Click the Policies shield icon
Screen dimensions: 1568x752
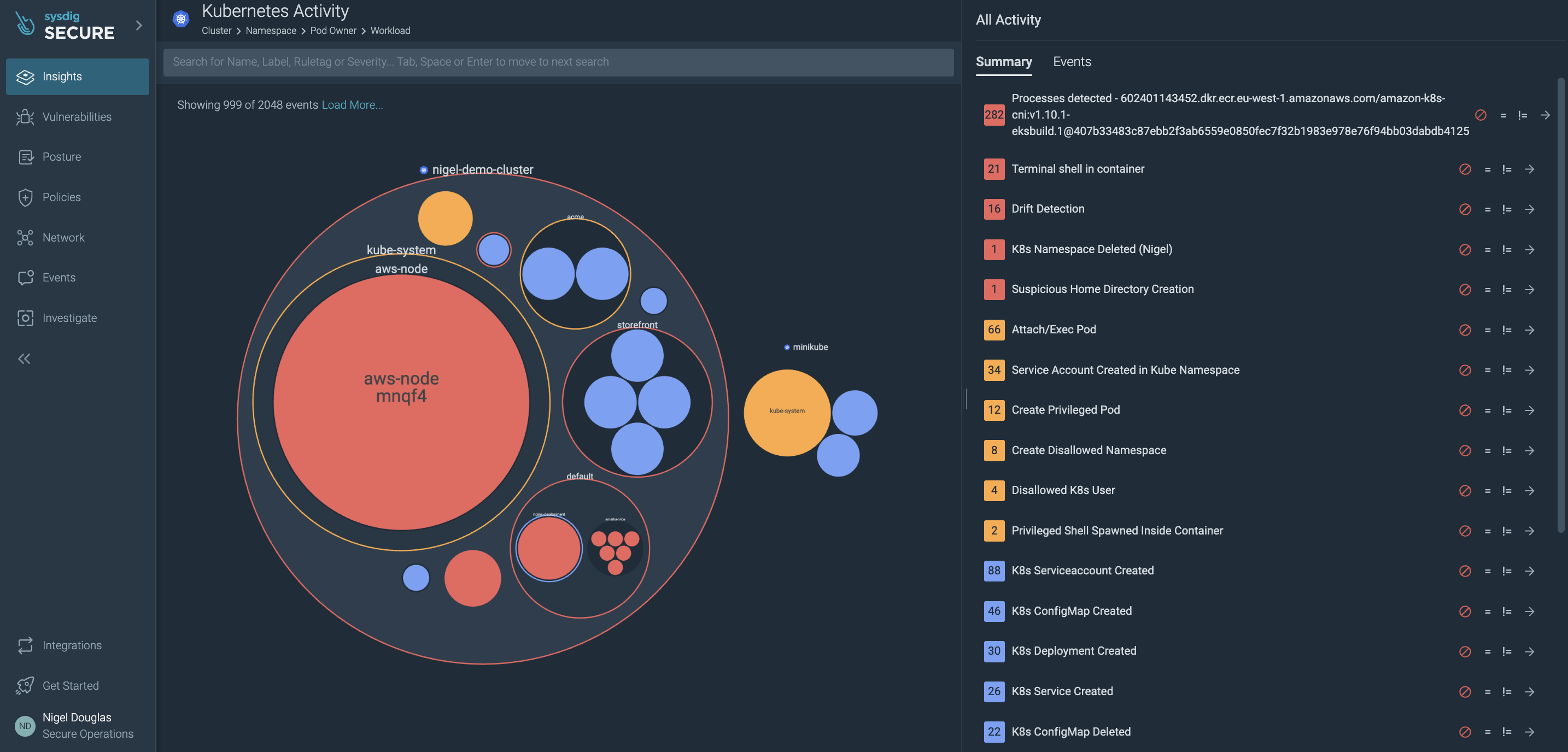point(25,197)
